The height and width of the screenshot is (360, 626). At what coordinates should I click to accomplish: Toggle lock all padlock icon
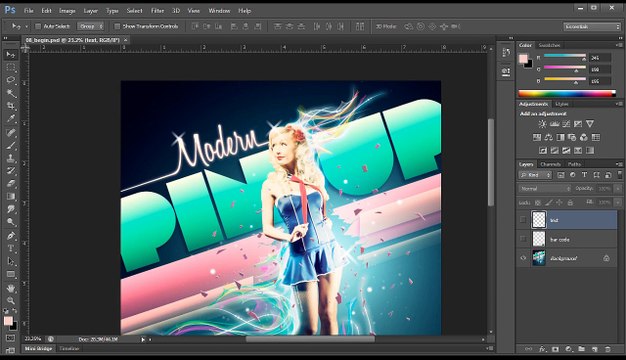(x=571, y=203)
